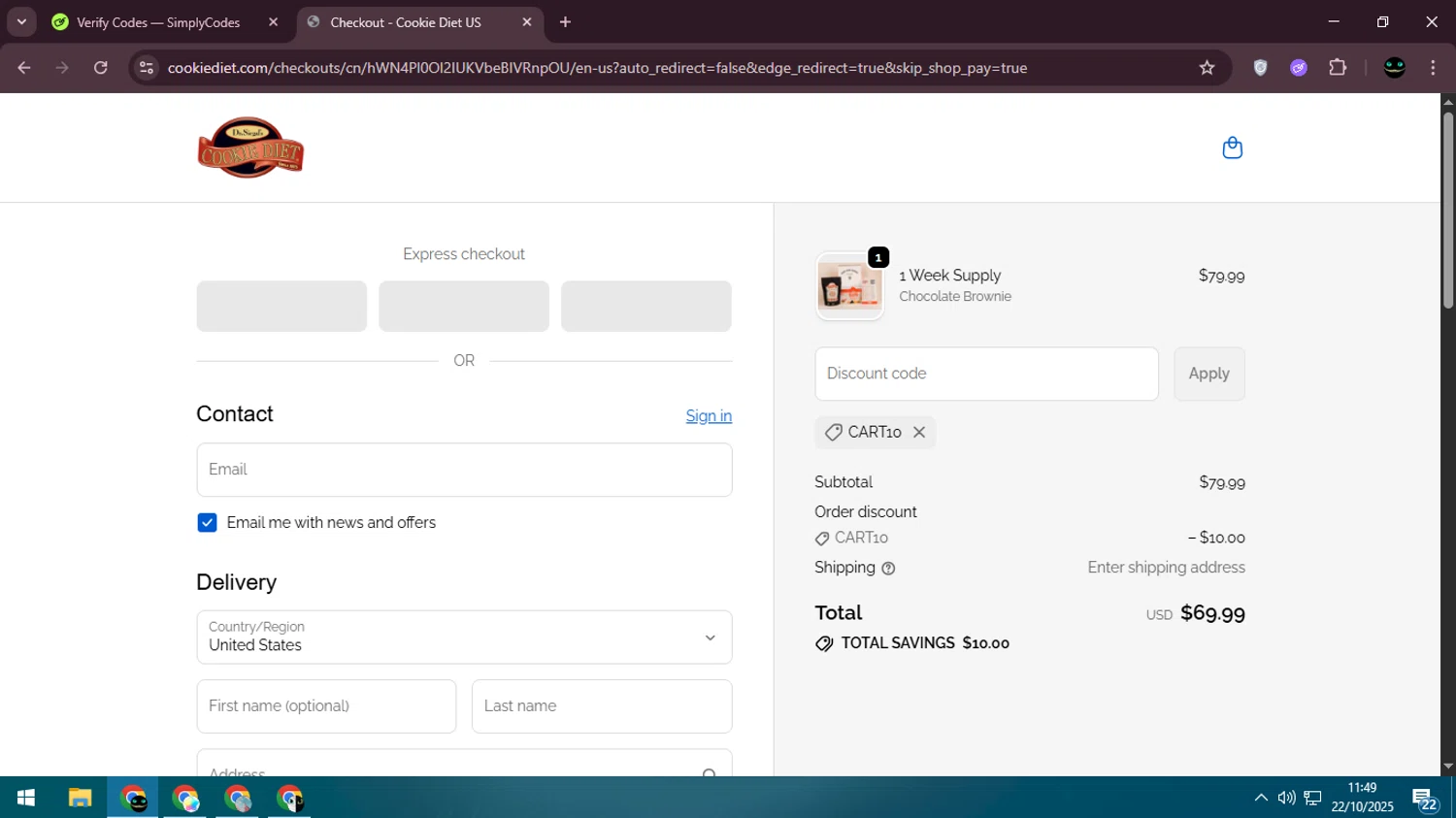This screenshot has height=818, width=1456.
Task: Open the Chrome three-dot menu
Action: pos(1433,68)
